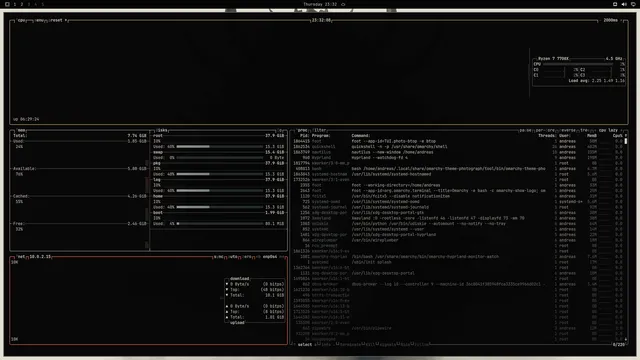The height and width of the screenshot is (360, 640).
Task: Select the quickshell process row
Action: pos(458,147)
